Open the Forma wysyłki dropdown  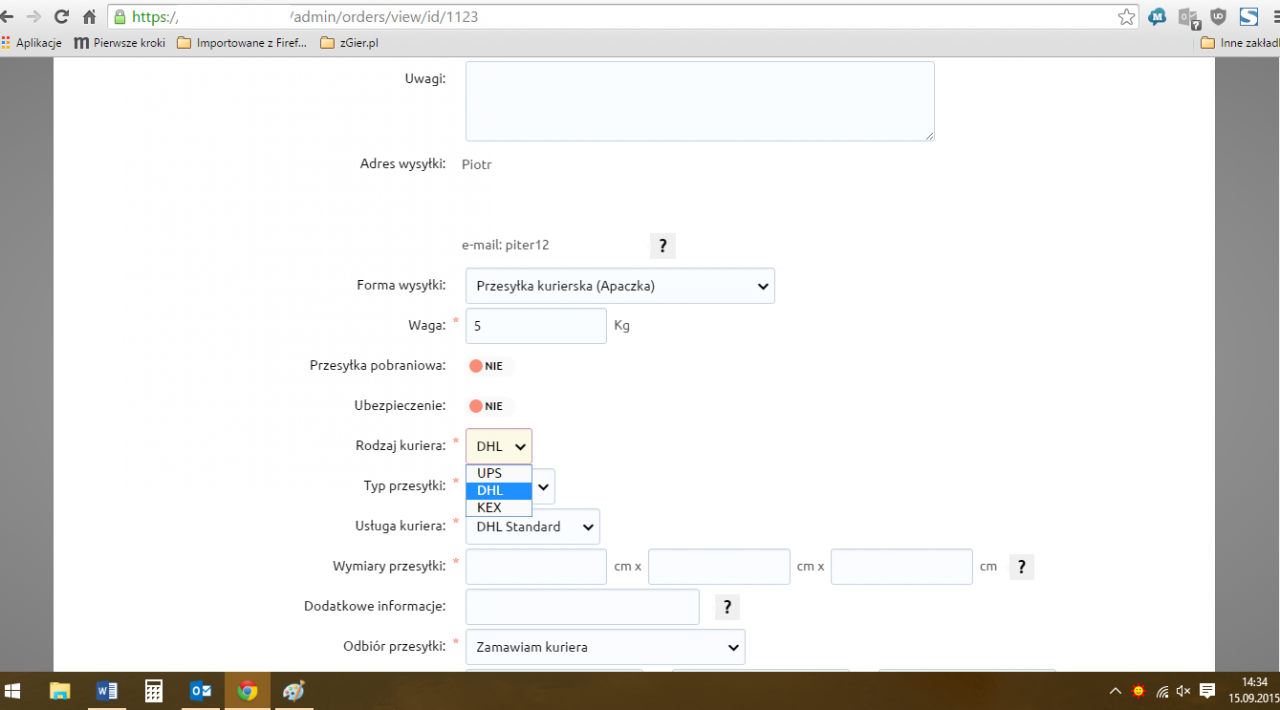pyautogui.click(x=620, y=286)
